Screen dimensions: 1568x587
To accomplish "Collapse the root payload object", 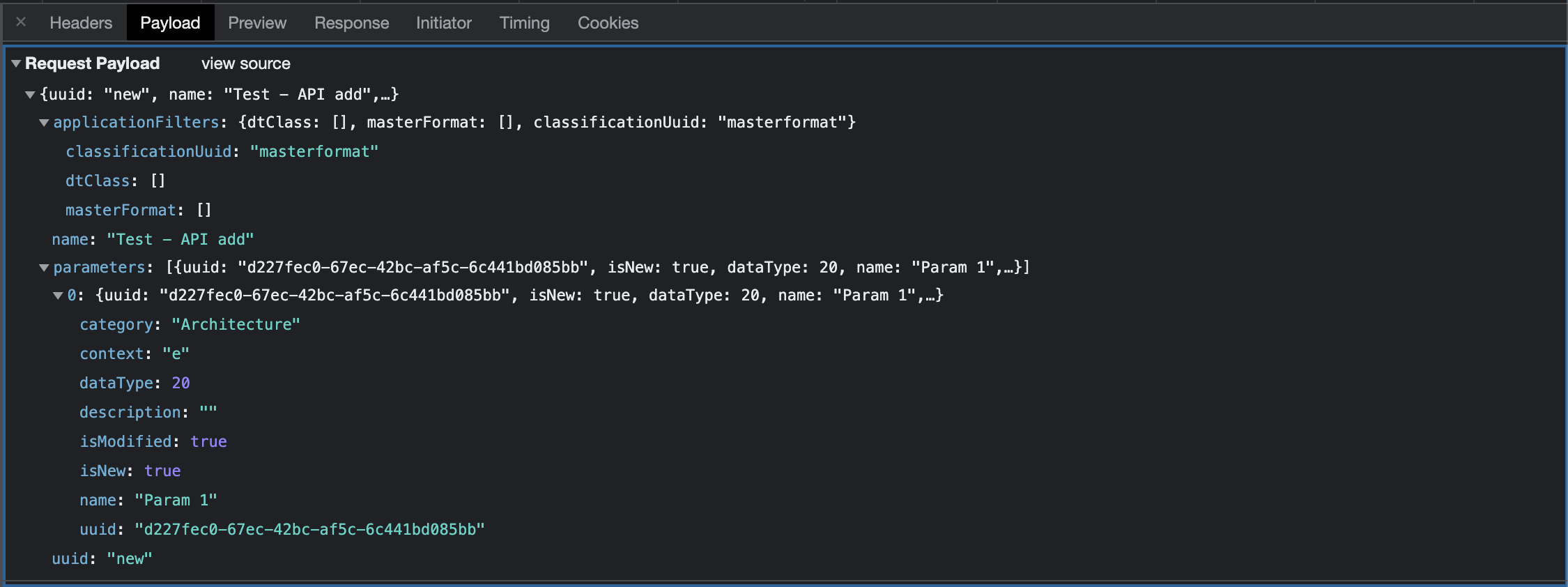I will click(x=30, y=94).
